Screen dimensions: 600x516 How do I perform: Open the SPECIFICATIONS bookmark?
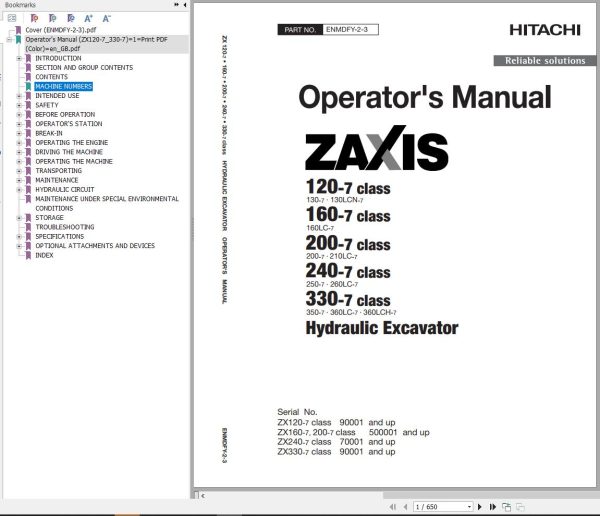tap(60, 236)
